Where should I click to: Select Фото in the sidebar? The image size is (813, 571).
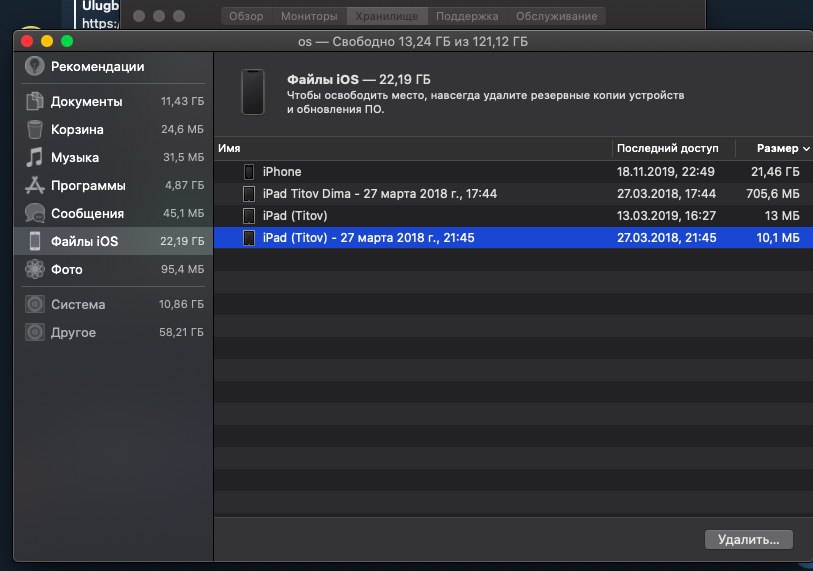pyautogui.click(x=113, y=269)
